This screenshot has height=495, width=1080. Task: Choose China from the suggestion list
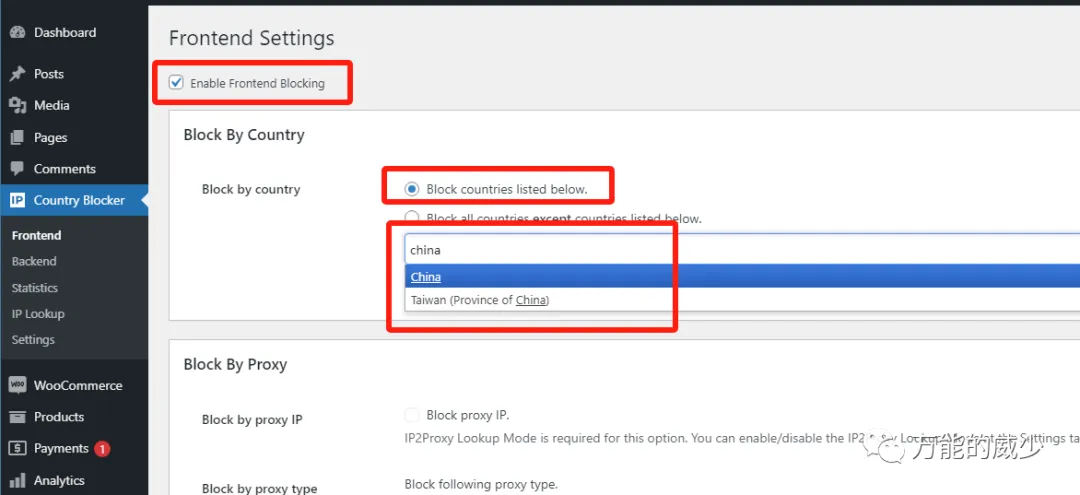[x=742, y=277]
